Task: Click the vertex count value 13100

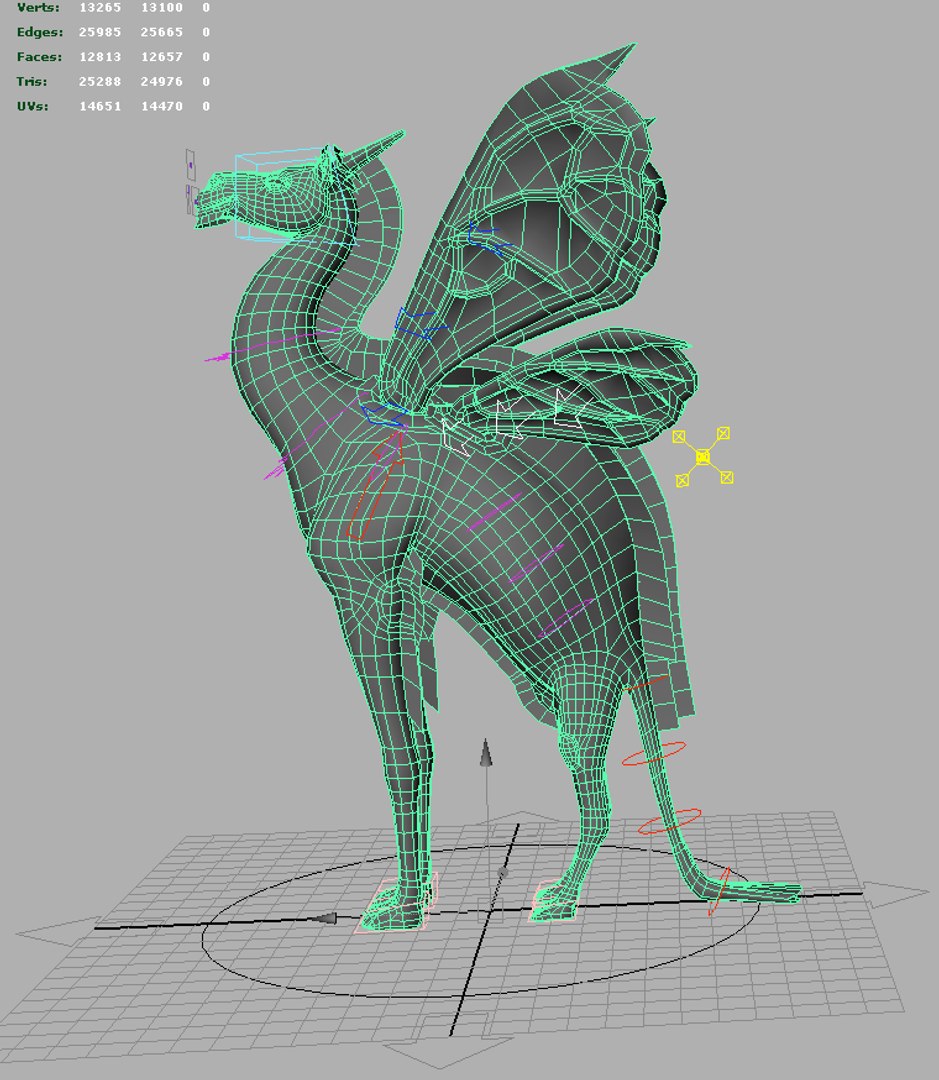Action: pos(162,8)
